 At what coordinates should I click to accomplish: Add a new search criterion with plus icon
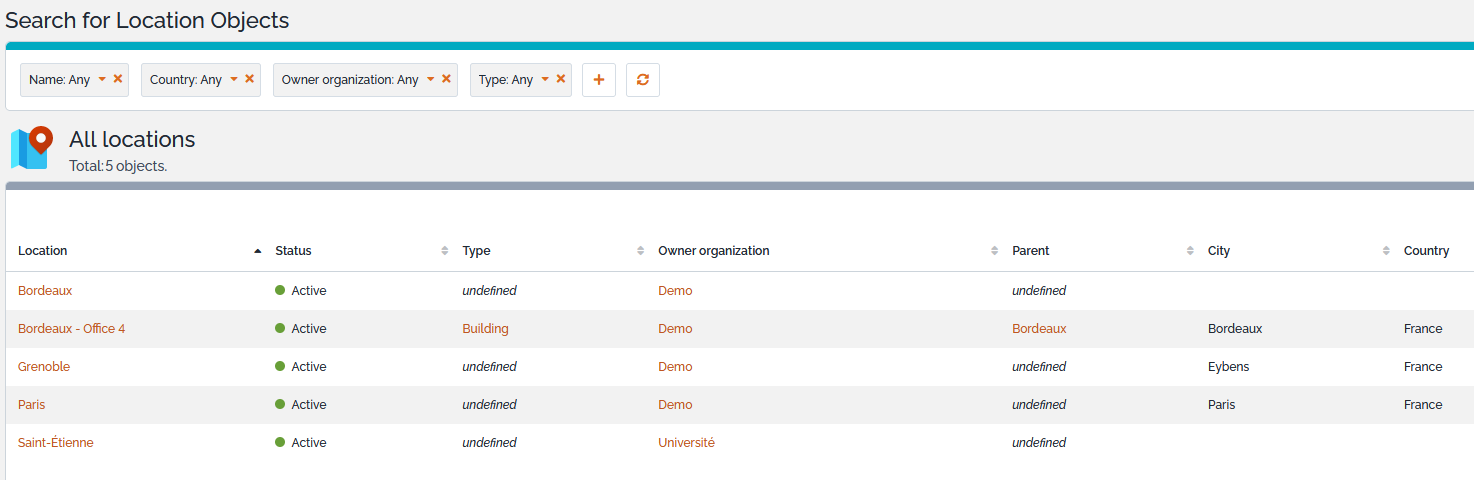[x=599, y=80]
